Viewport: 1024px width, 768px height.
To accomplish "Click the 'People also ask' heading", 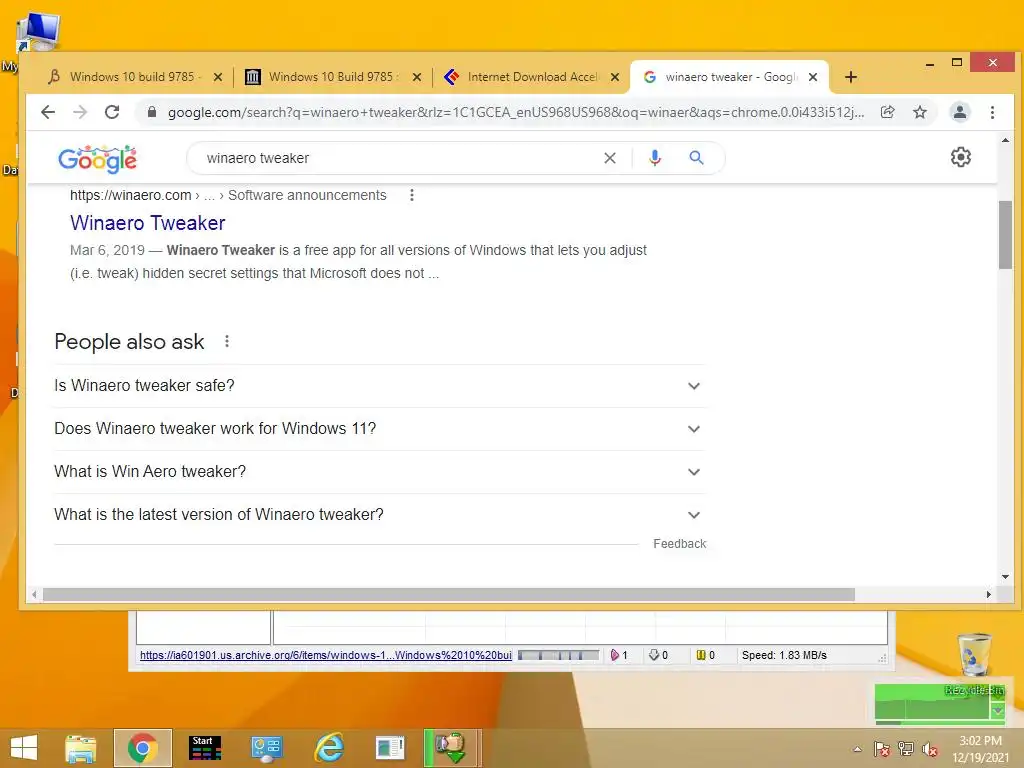I will [129, 342].
